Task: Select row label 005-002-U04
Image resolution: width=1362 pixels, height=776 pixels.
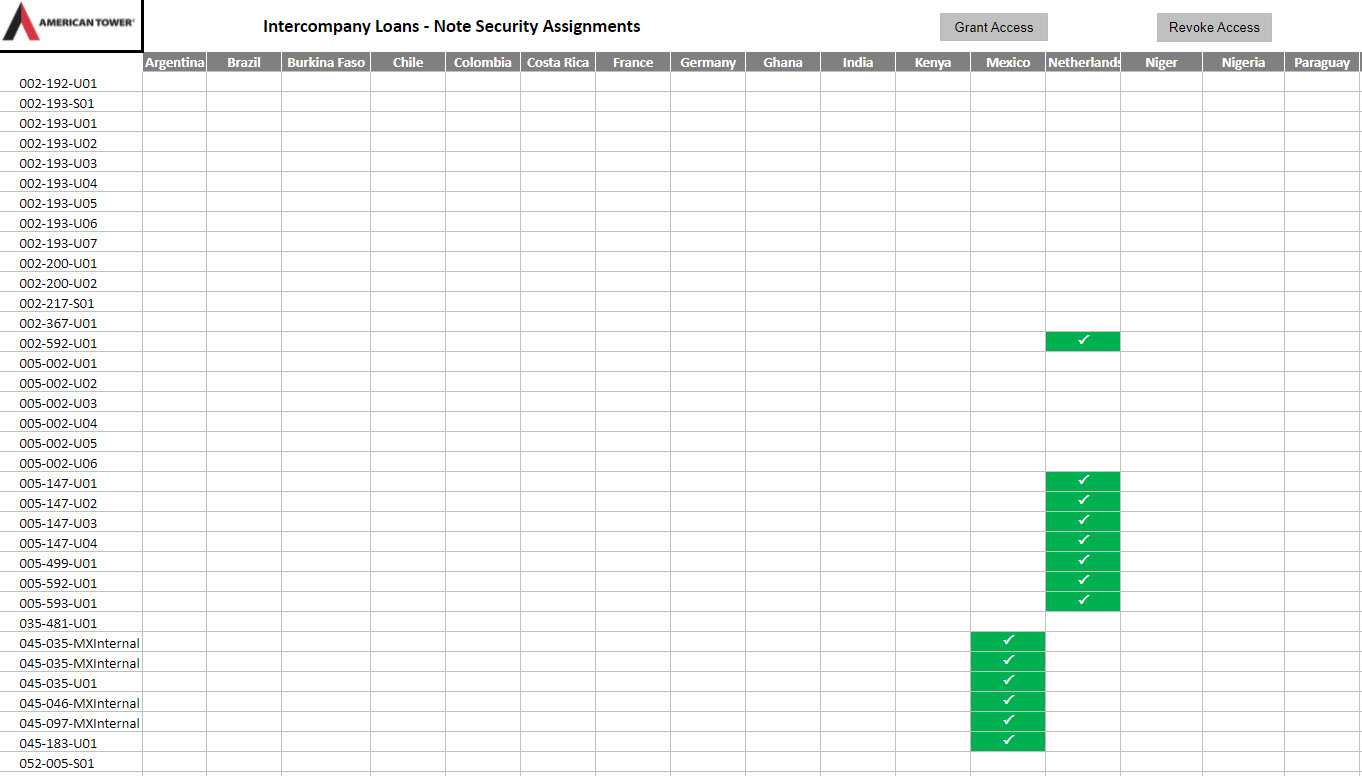Action: click(x=58, y=423)
